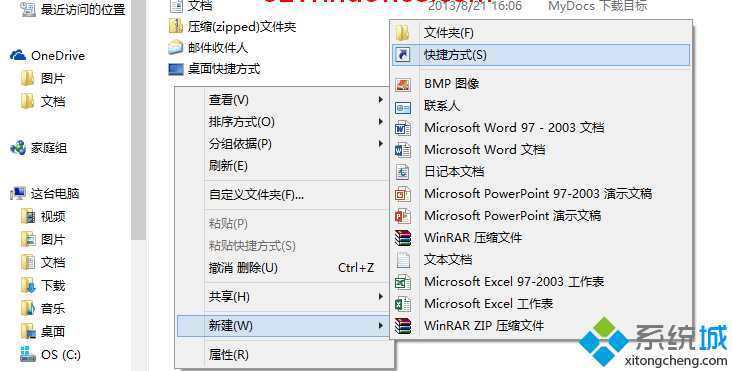This screenshot has height=371, width=732.
Task: Click the 桌面 folder icon in sidebar
Action: point(28,331)
